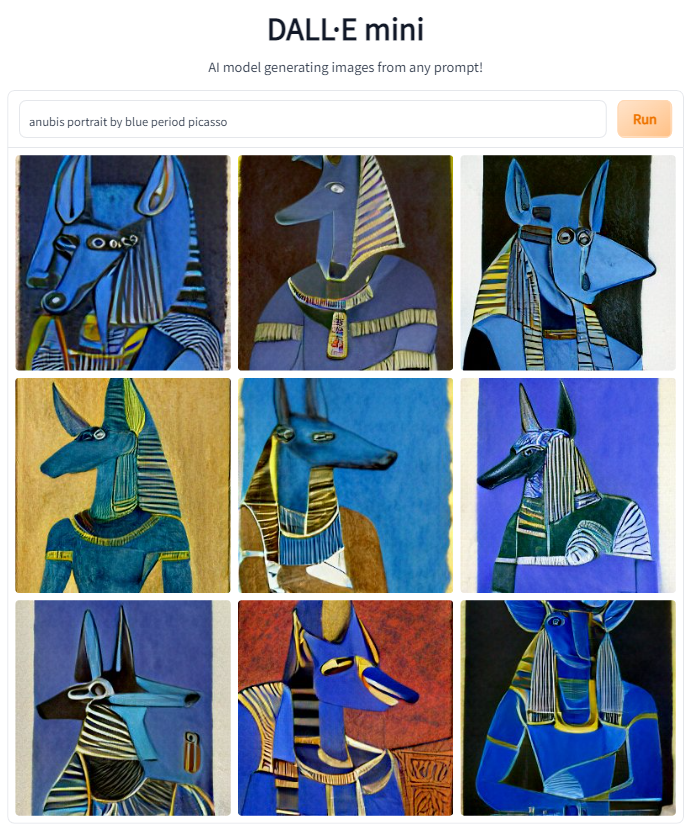Click the orange Run button
This screenshot has width=692, height=831.
644,119
